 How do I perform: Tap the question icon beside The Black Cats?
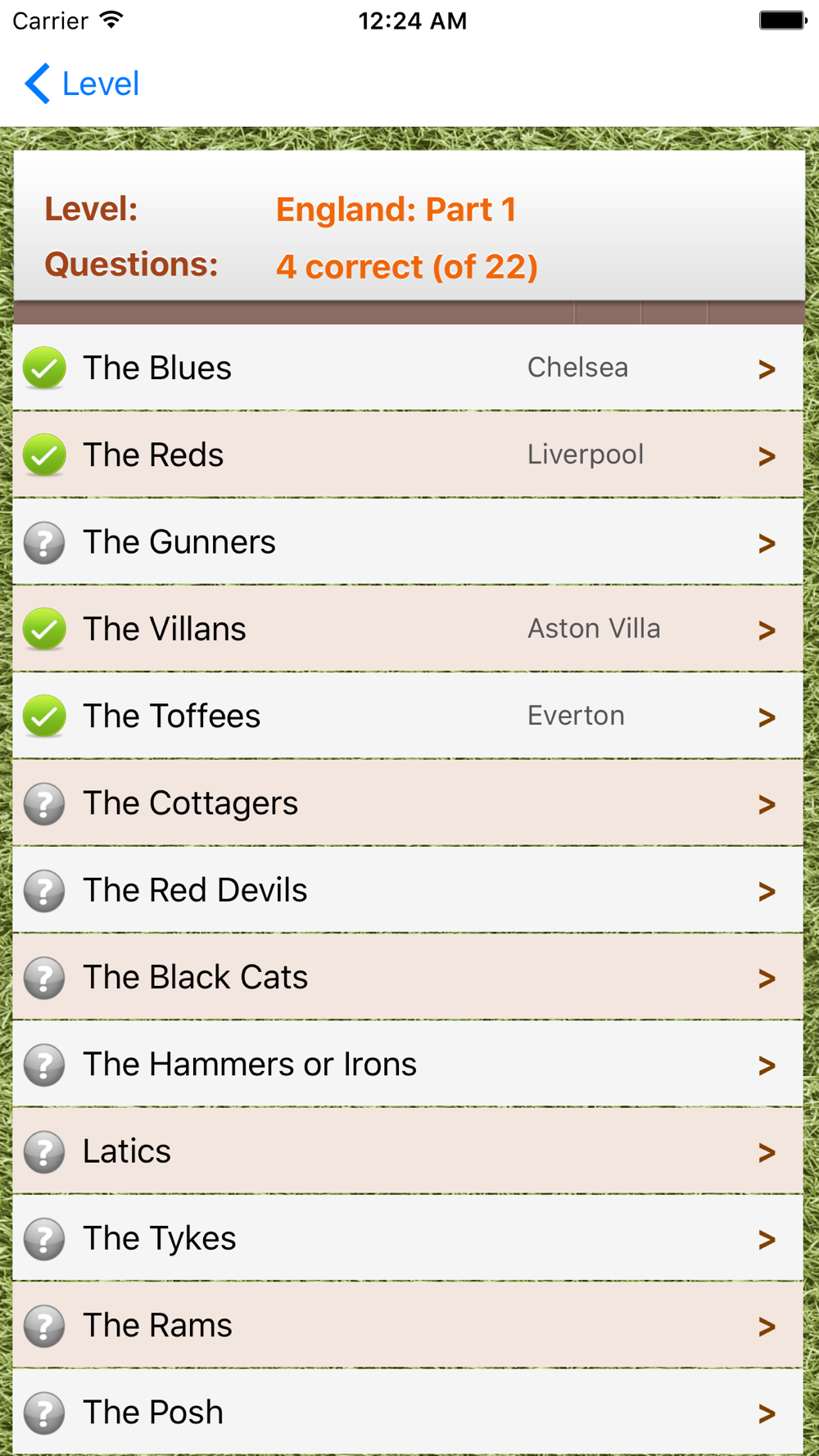(44, 978)
